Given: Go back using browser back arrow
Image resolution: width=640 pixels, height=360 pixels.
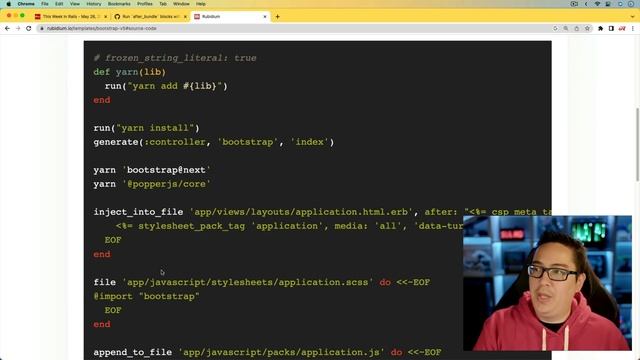Looking at the screenshot, I should pyautogui.click(x=7, y=28).
